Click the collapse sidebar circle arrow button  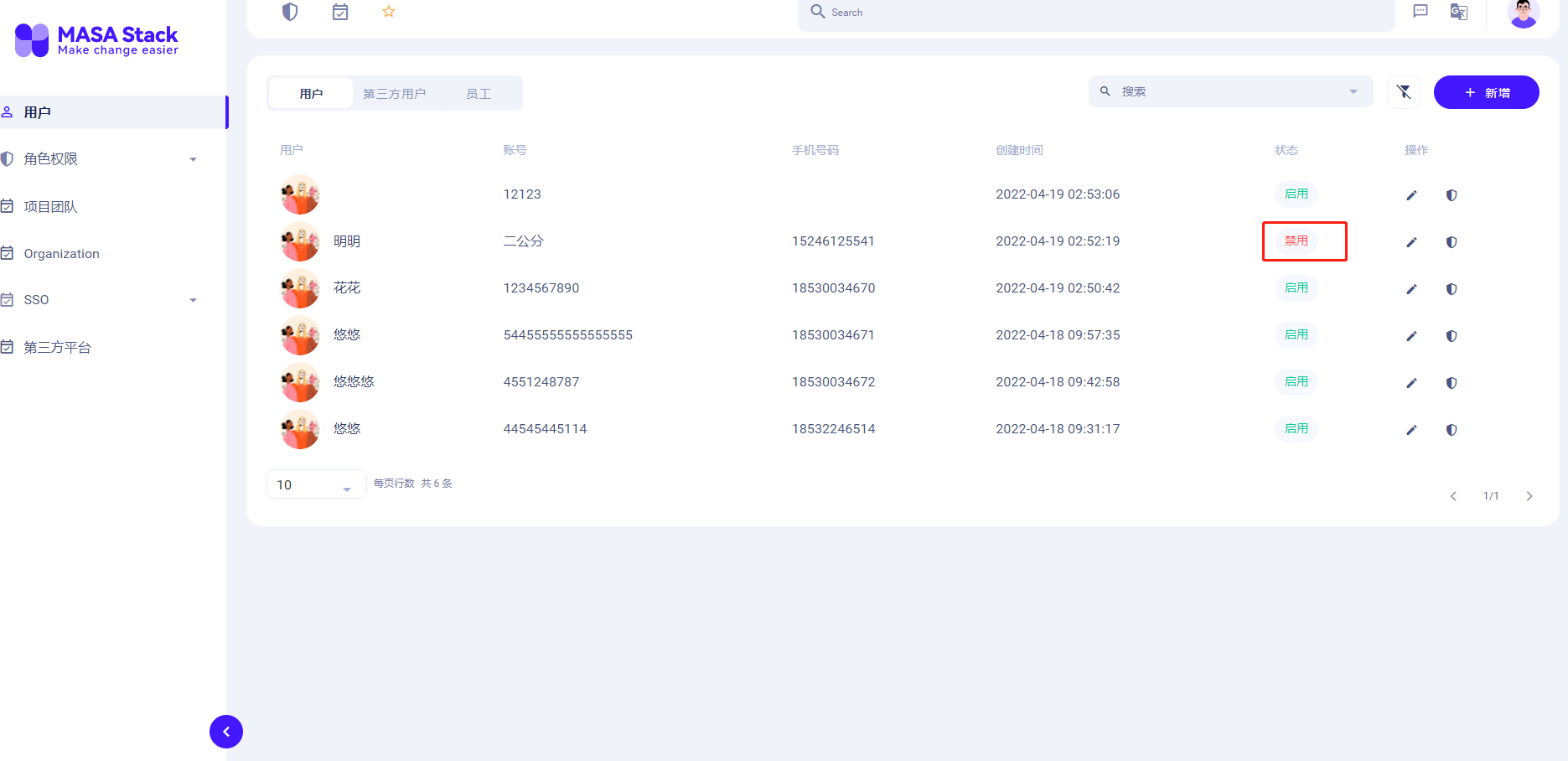225,731
